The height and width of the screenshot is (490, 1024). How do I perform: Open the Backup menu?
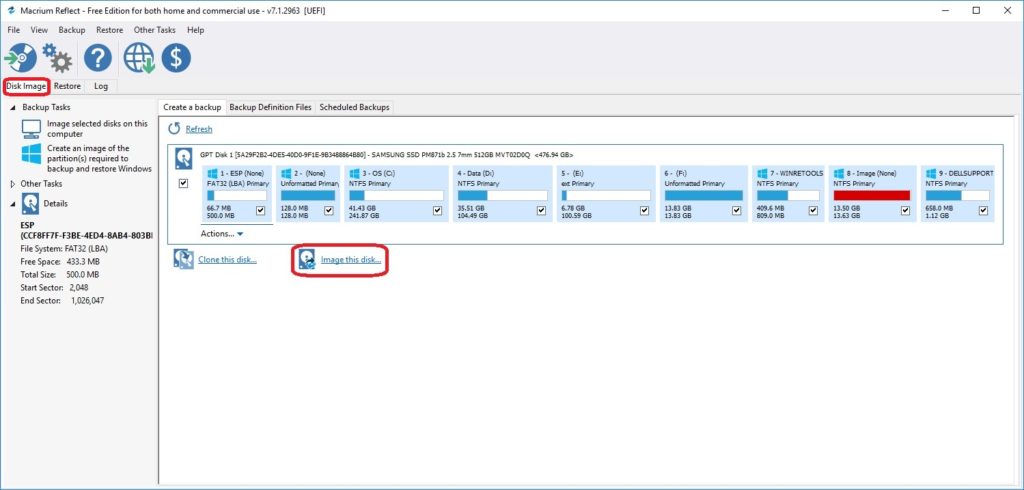point(72,30)
